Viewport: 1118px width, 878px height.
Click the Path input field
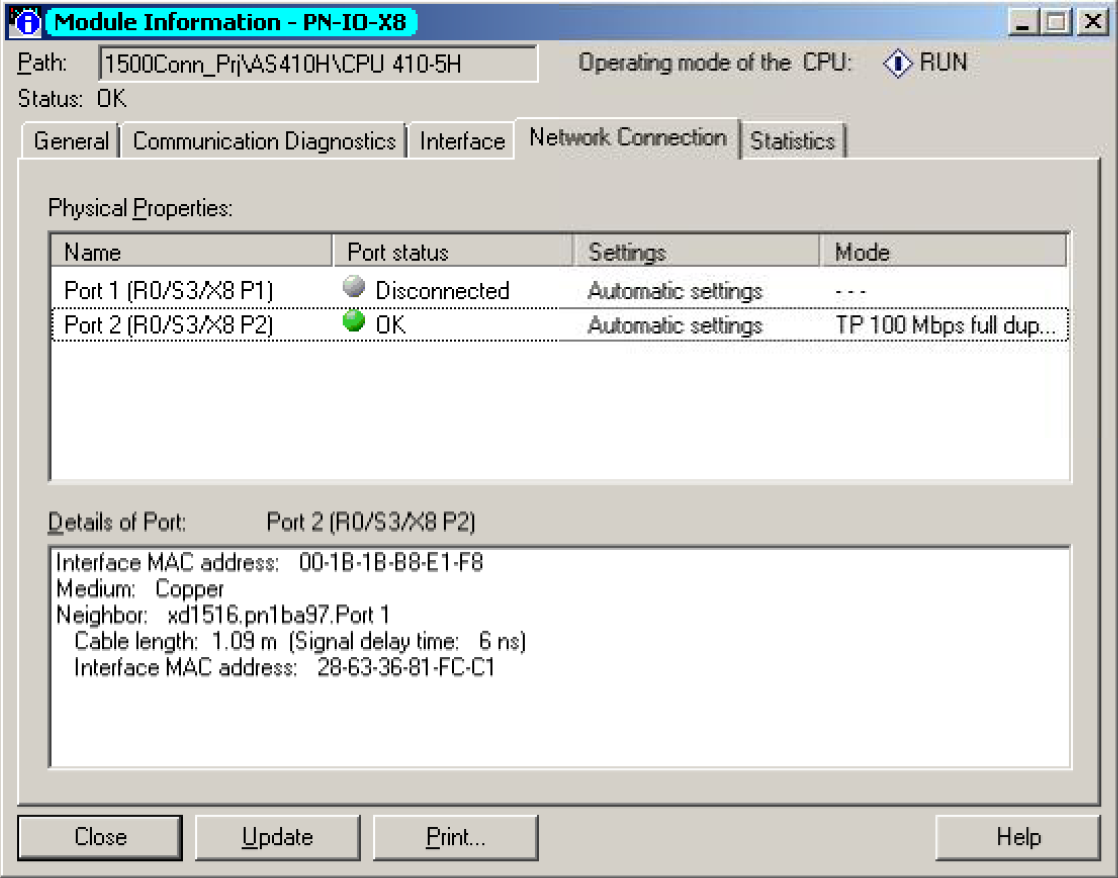tap(317, 63)
